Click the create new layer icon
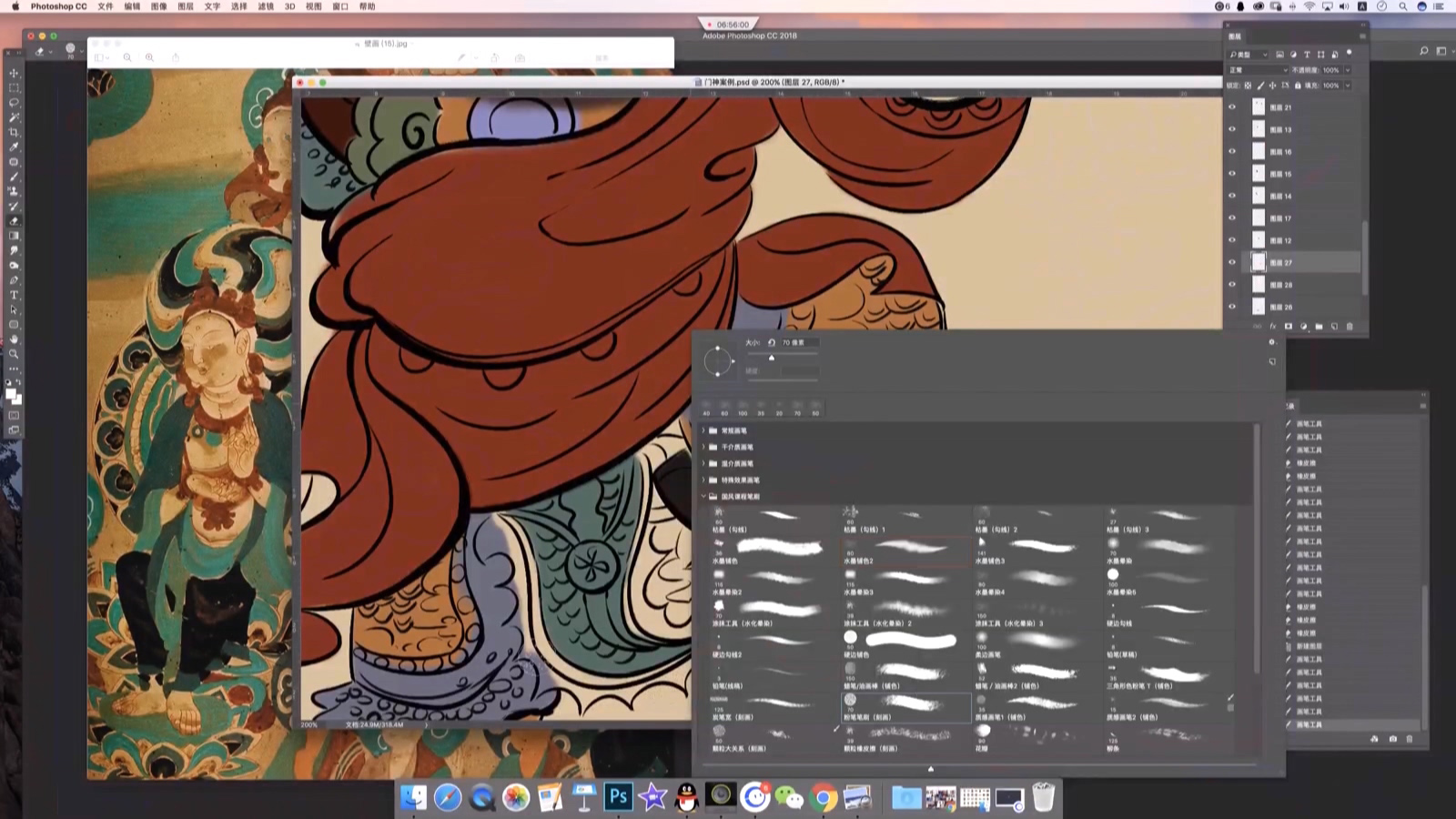 point(1334,327)
